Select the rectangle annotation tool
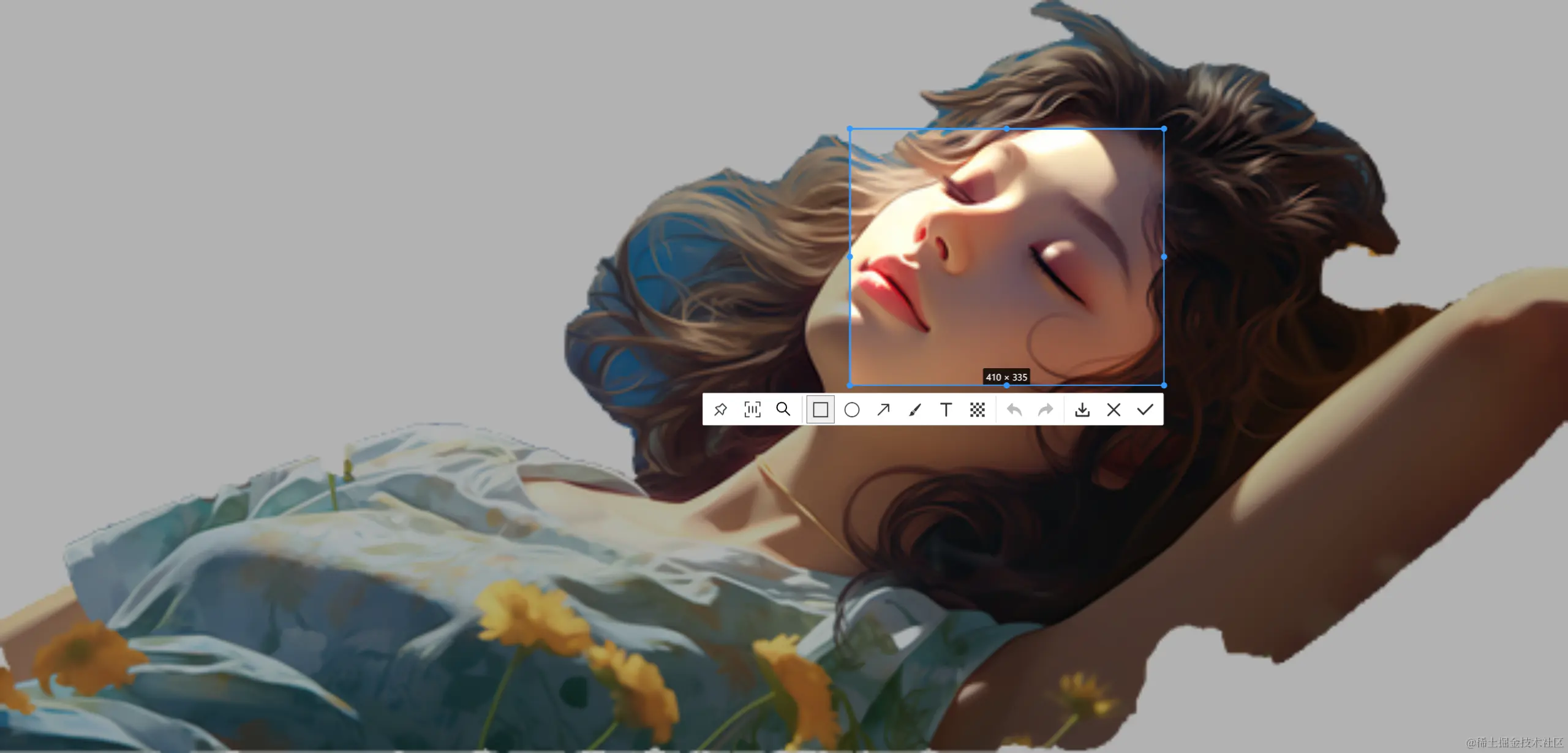1568x753 pixels. (x=820, y=409)
